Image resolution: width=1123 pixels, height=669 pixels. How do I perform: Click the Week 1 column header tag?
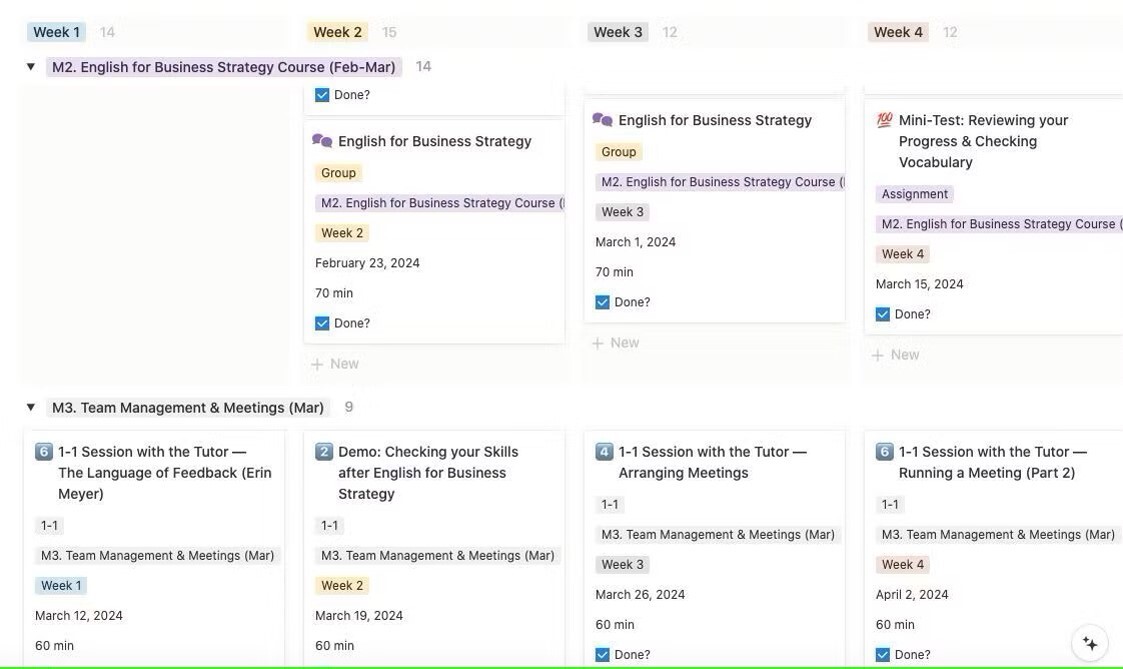tap(56, 32)
